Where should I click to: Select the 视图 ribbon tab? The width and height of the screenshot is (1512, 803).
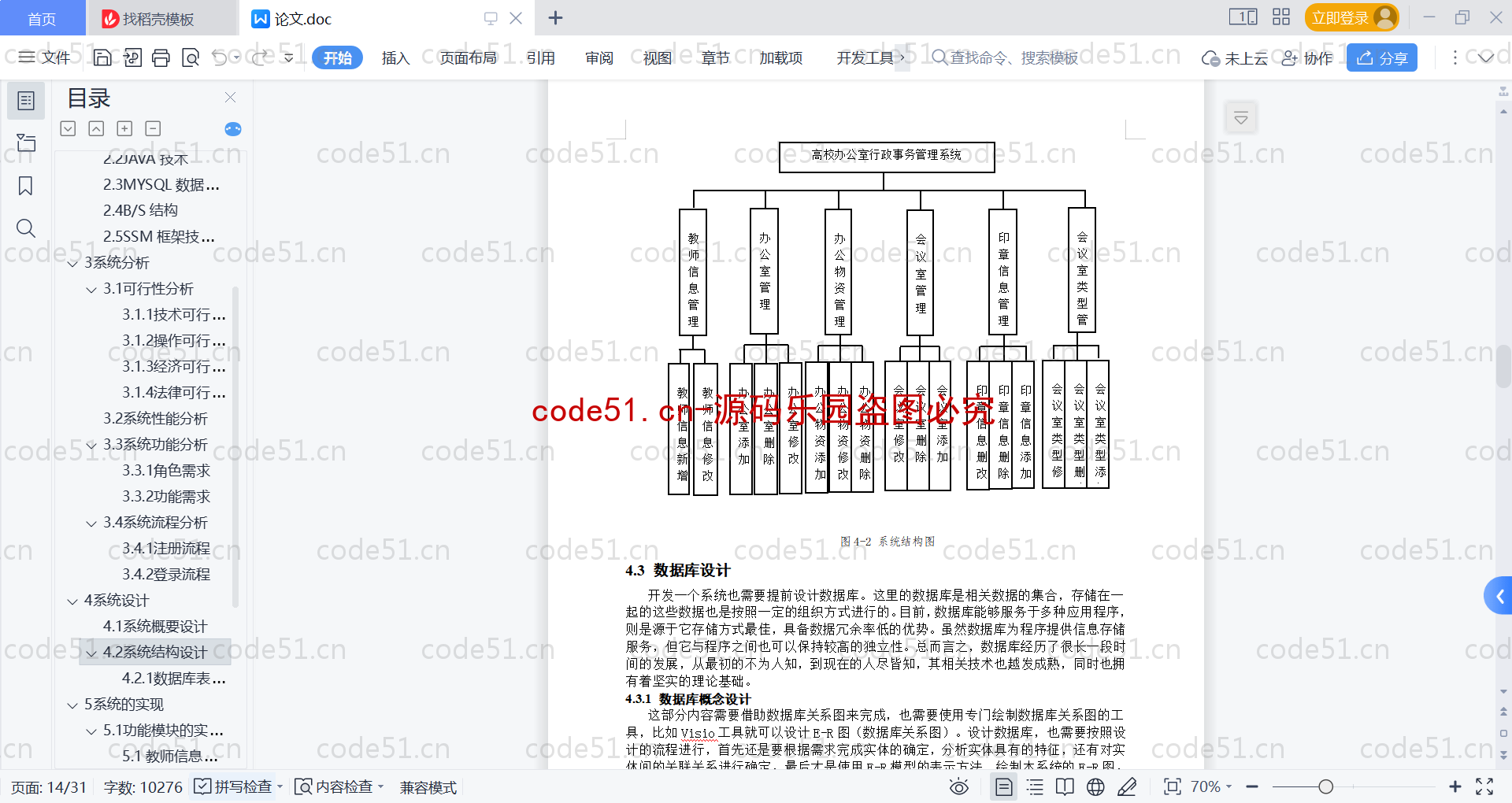658,57
